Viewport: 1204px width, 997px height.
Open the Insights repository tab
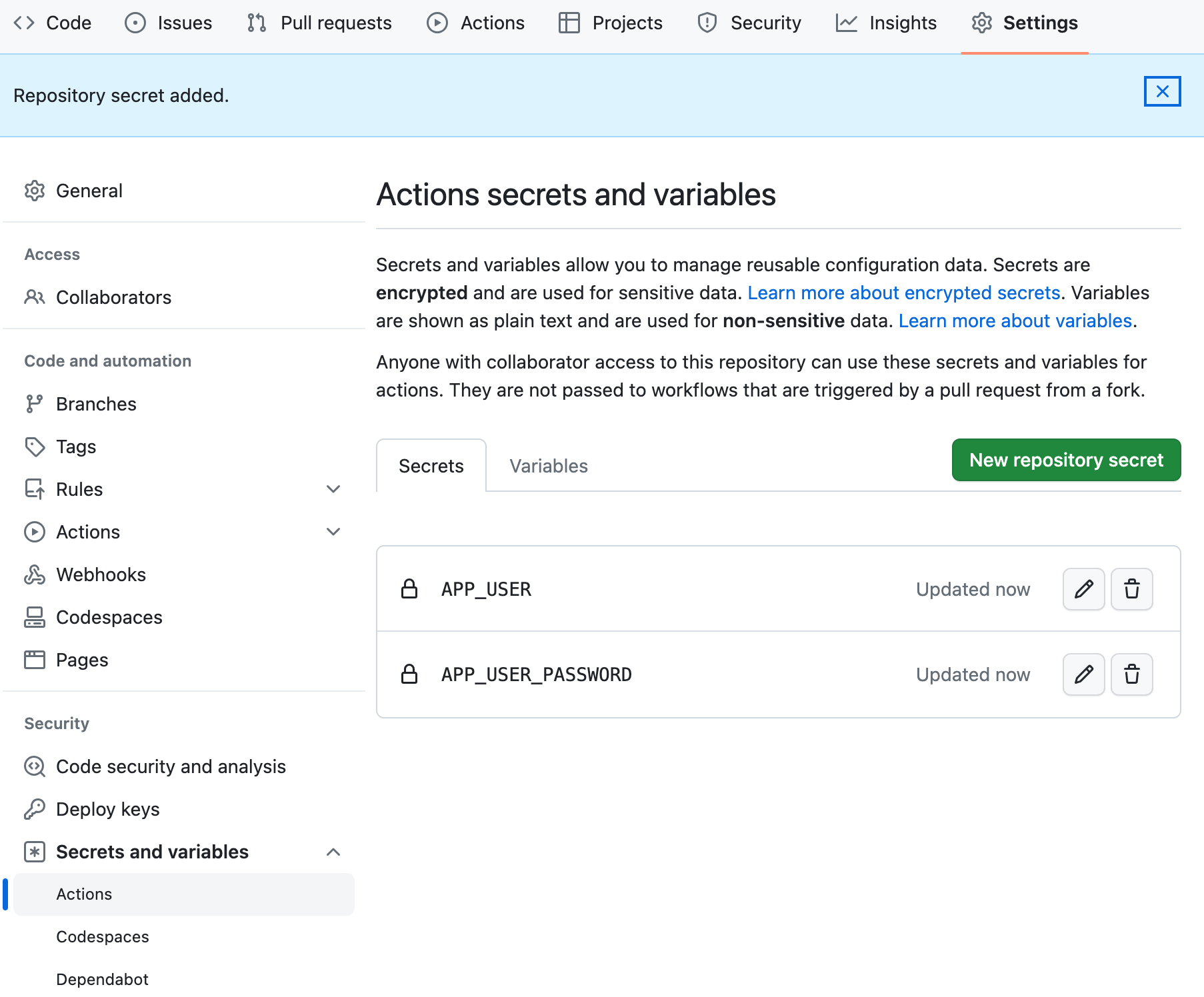point(886,23)
